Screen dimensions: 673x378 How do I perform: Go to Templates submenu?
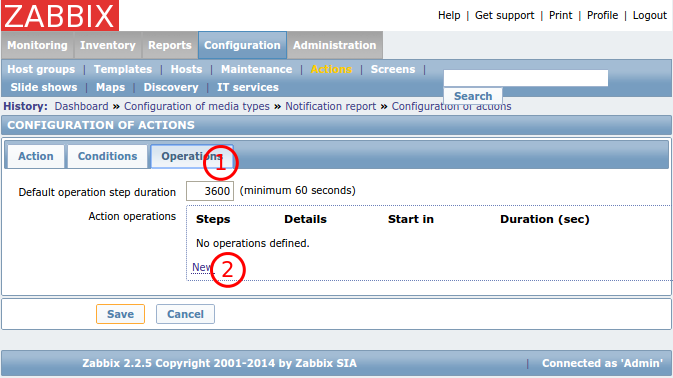point(123,69)
